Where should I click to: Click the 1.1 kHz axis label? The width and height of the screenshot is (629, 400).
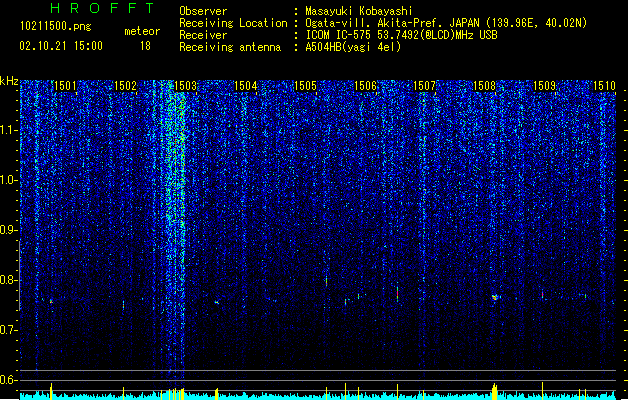[x=8, y=130]
